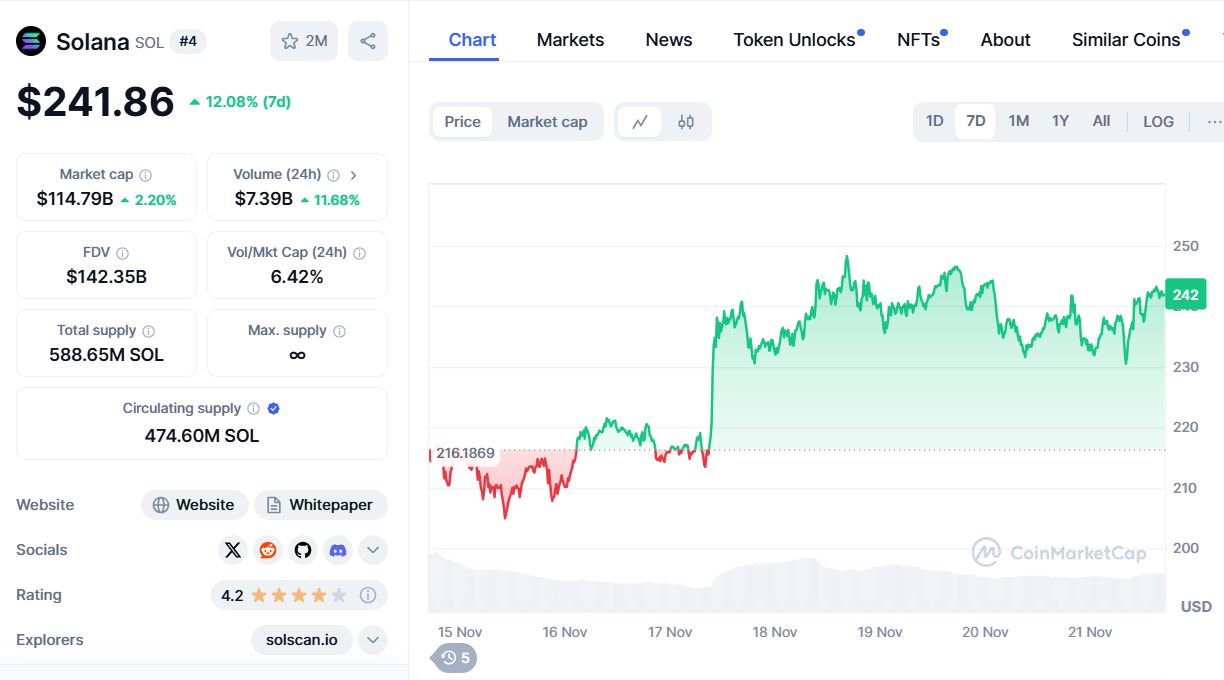This screenshot has height=680, width=1224.
Task: Add Solana to watchlist with star button
Action: click(304, 41)
